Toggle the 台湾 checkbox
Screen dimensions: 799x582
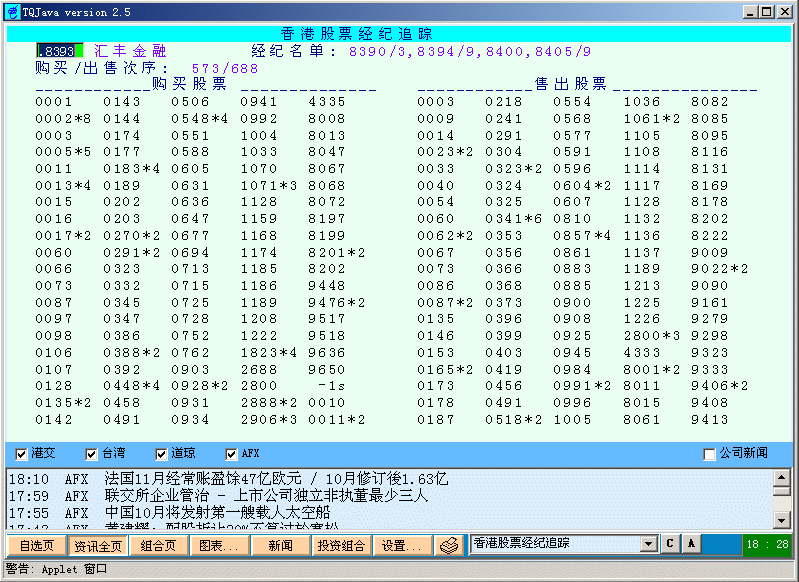pyautogui.click(x=91, y=454)
